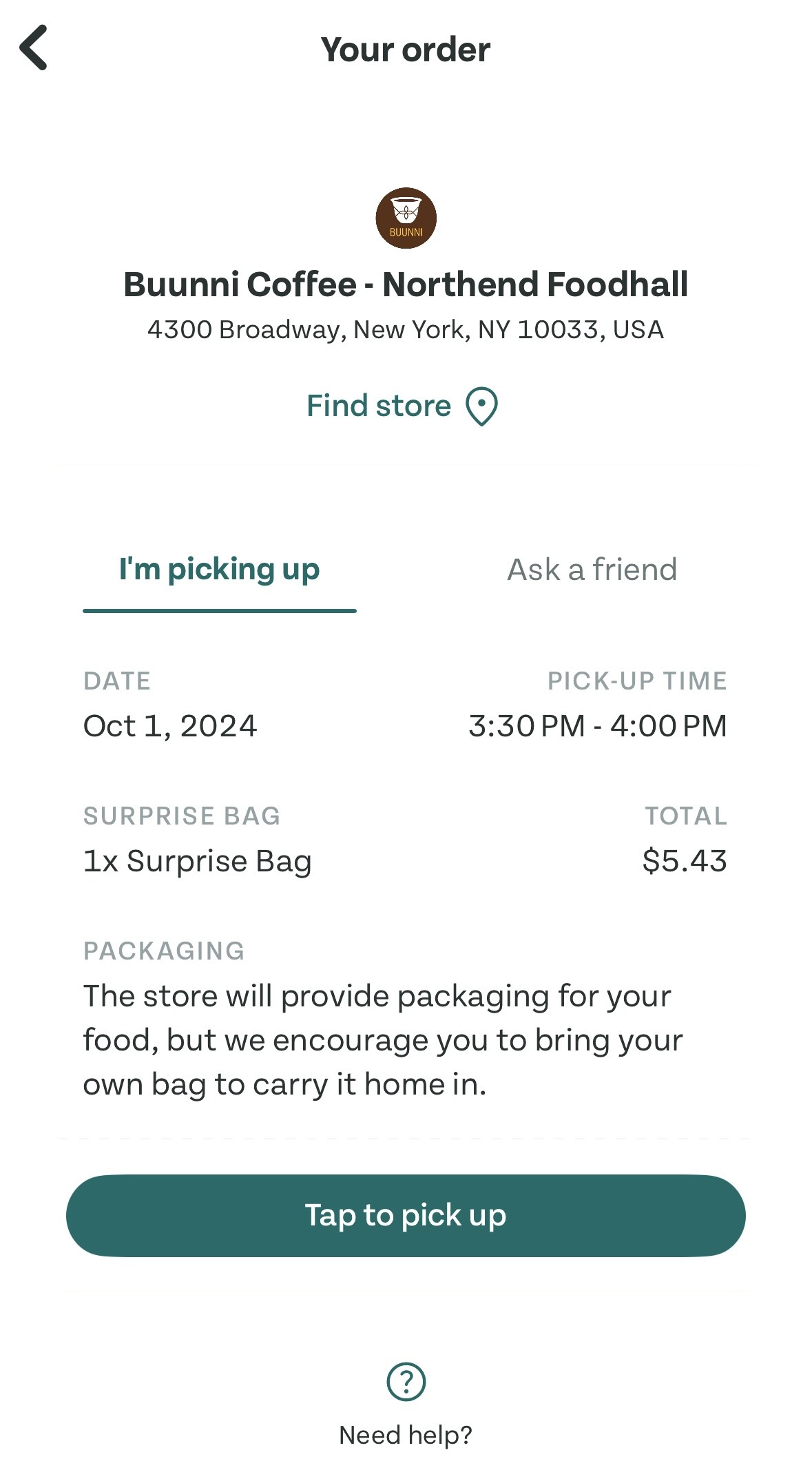Tap the $5.43 total amount

684,861
